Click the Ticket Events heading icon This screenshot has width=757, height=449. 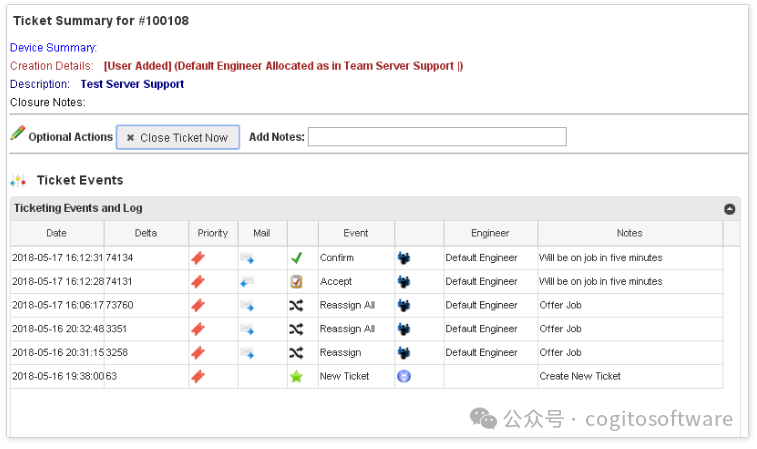point(18,181)
